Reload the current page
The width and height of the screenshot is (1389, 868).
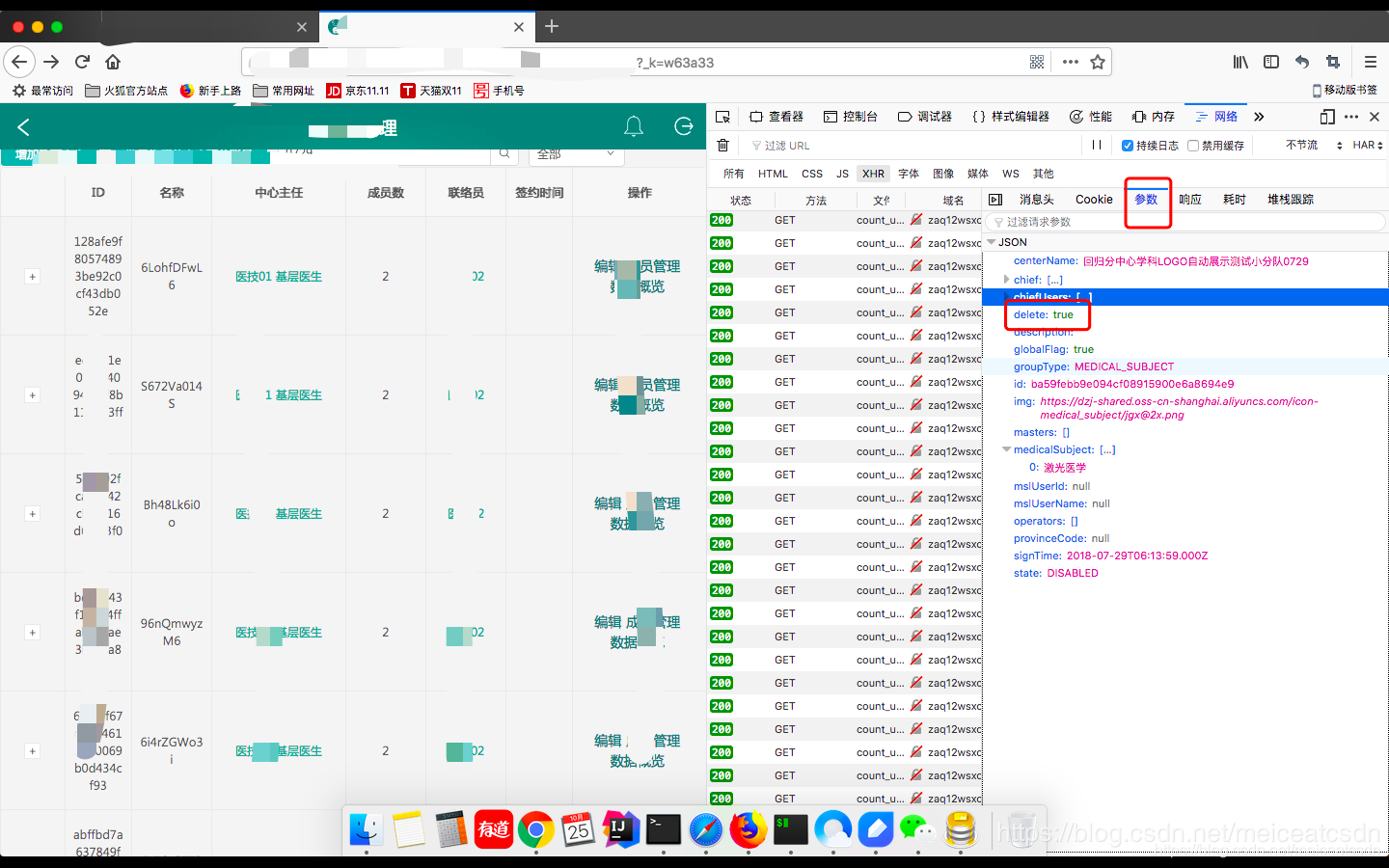83,62
